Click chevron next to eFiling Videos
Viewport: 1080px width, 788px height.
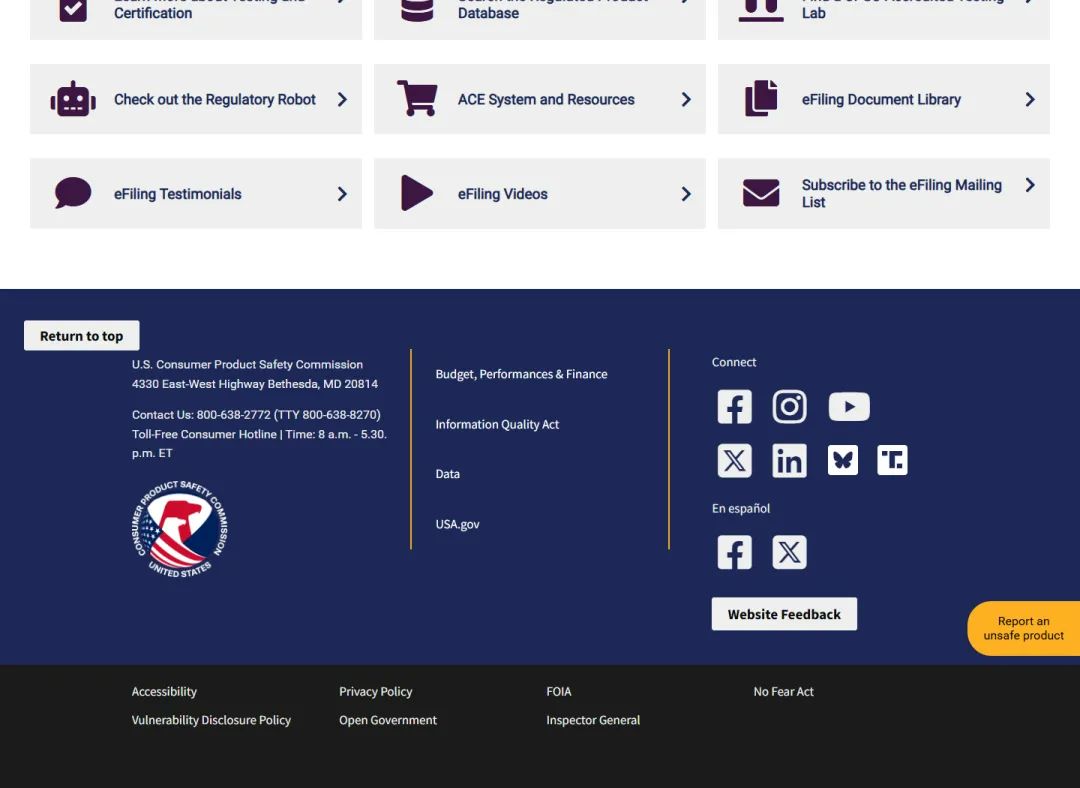(686, 194)
